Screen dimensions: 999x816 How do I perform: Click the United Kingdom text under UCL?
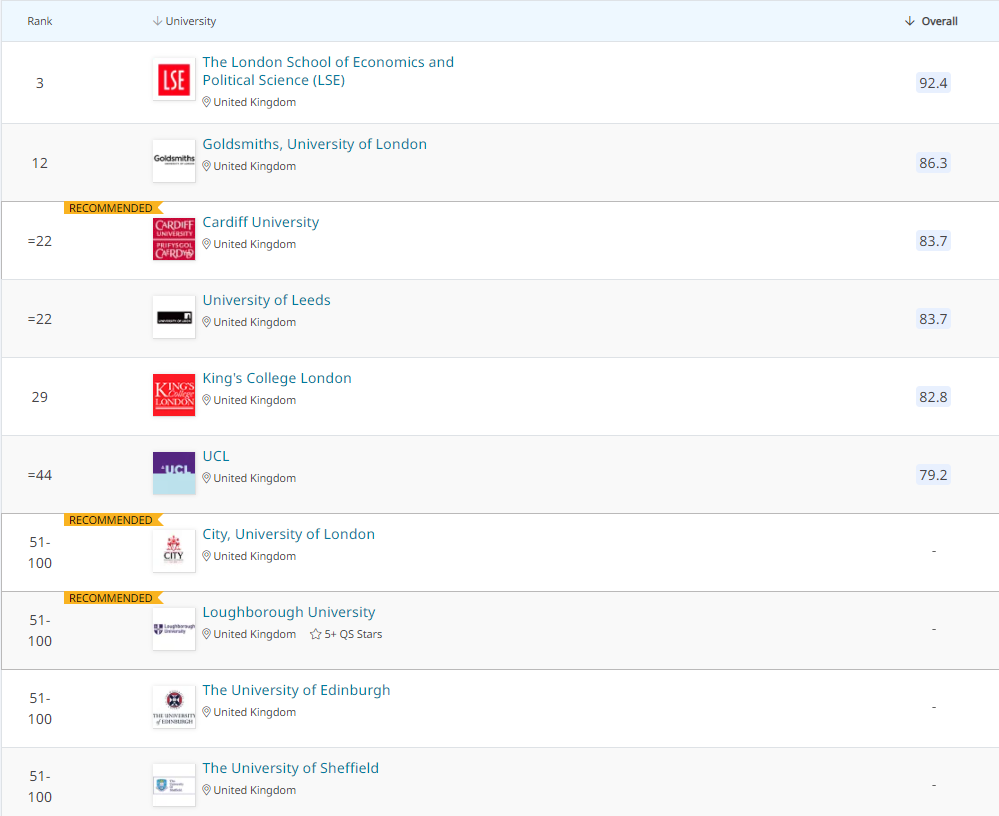pyautogui.click(x=255, y=478)
